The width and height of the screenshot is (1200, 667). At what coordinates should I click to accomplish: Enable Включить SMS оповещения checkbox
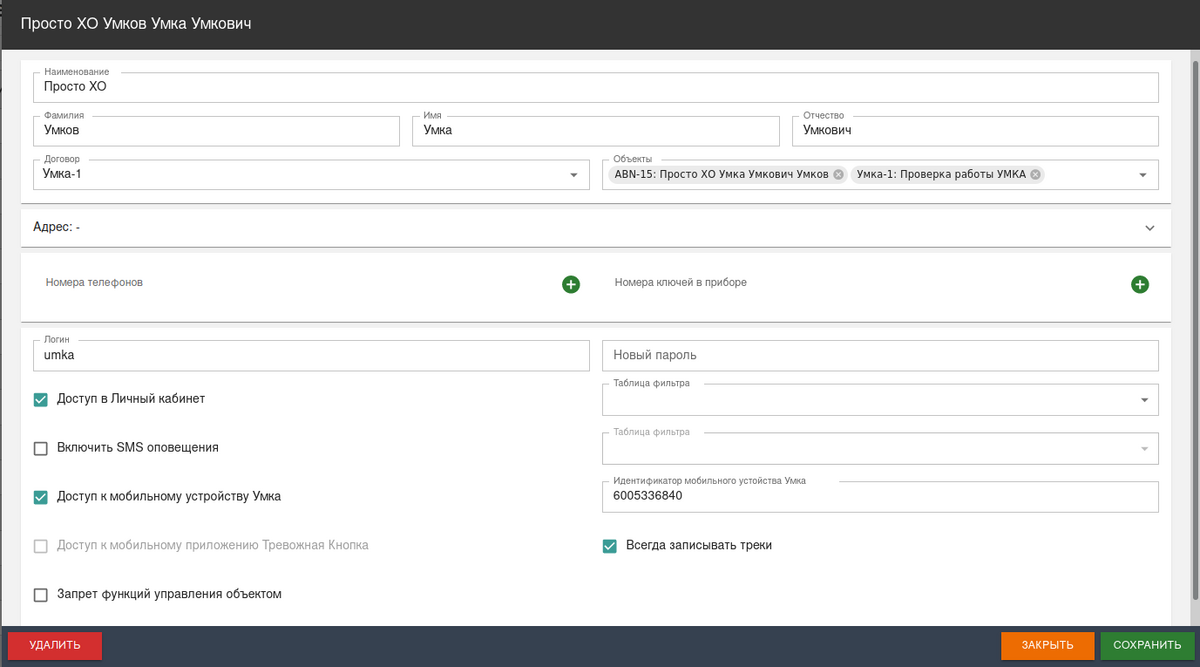point(41,448)
